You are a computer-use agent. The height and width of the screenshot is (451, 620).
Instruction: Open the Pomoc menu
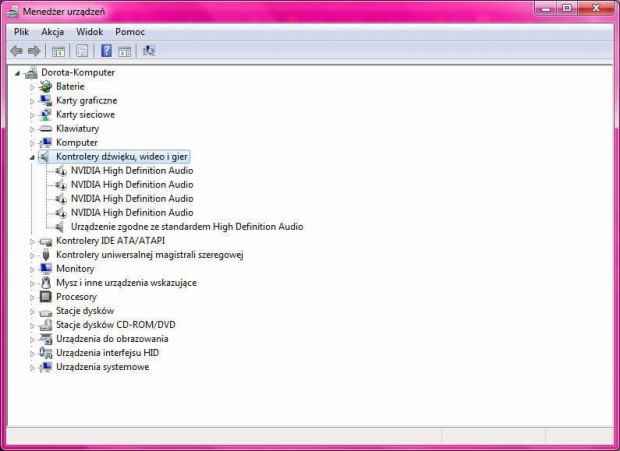130,32
